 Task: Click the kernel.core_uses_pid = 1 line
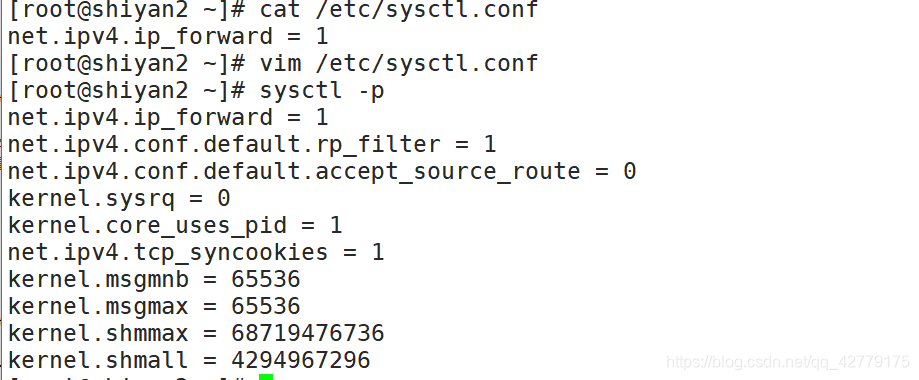point(175,226)
